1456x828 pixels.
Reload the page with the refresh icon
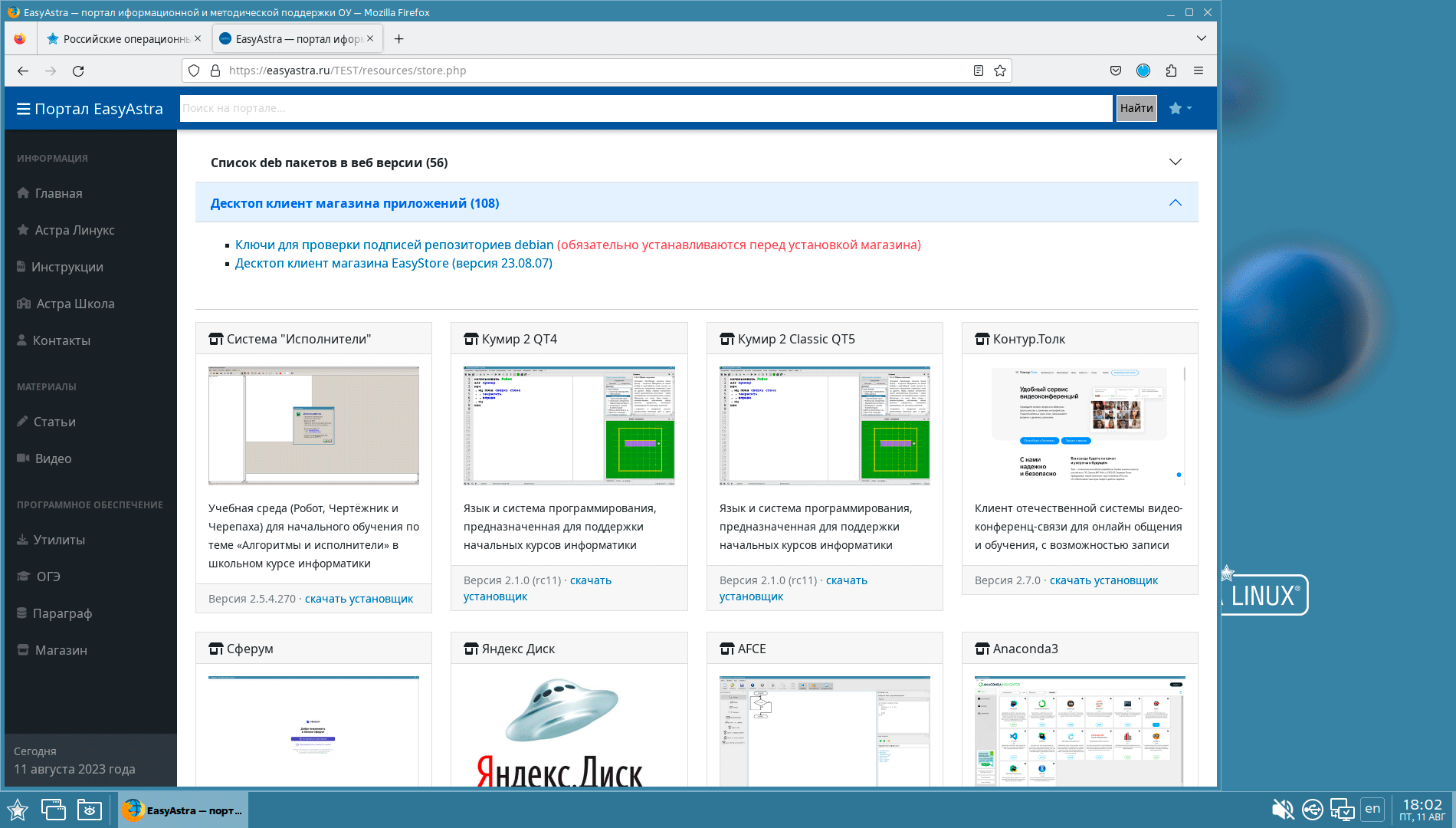(78, 71)
